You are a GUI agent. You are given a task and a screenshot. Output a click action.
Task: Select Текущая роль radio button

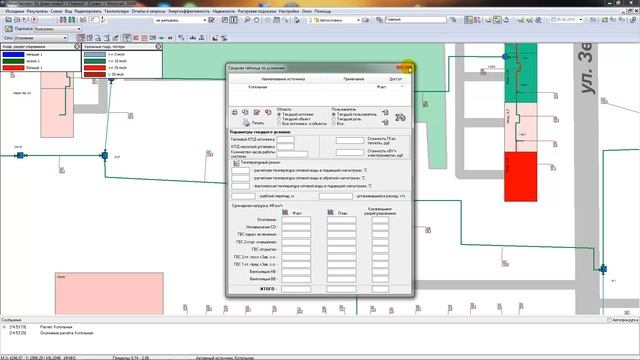tap(333, 119)
